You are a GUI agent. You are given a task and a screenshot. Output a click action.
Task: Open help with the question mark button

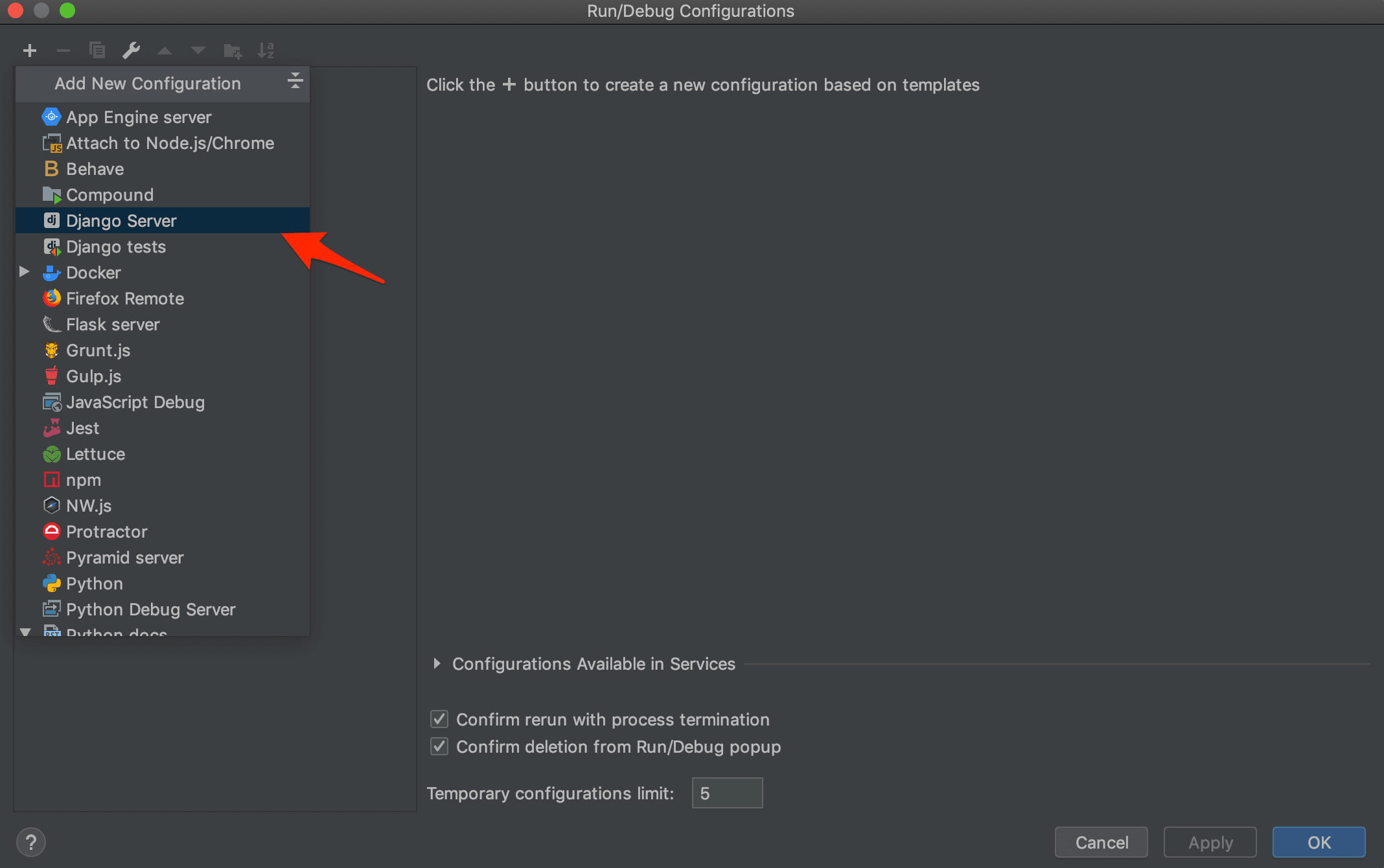coord(30,842)
